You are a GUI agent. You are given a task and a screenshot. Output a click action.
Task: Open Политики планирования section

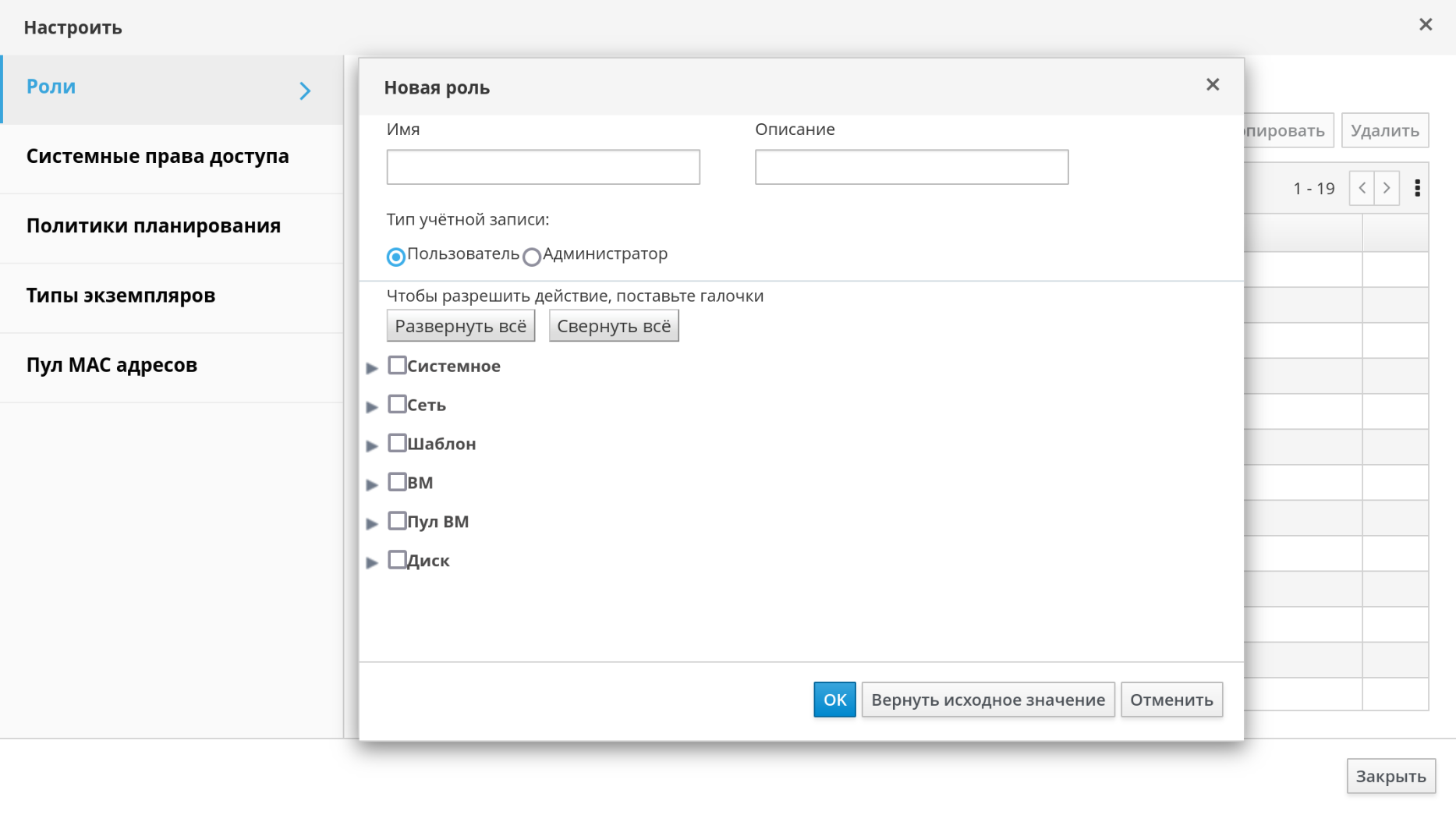click(154, 226)
